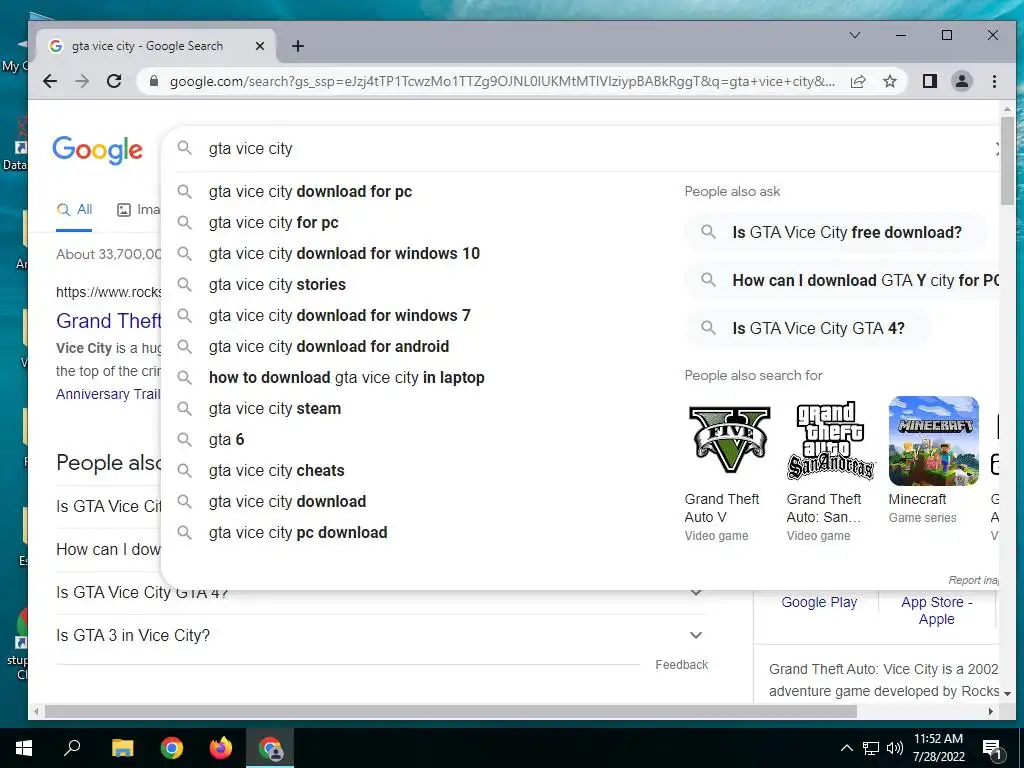Click the scroll down arrow of vertical scrollbar
This screenshot has height=768, width=1024.
[1007, 694]
